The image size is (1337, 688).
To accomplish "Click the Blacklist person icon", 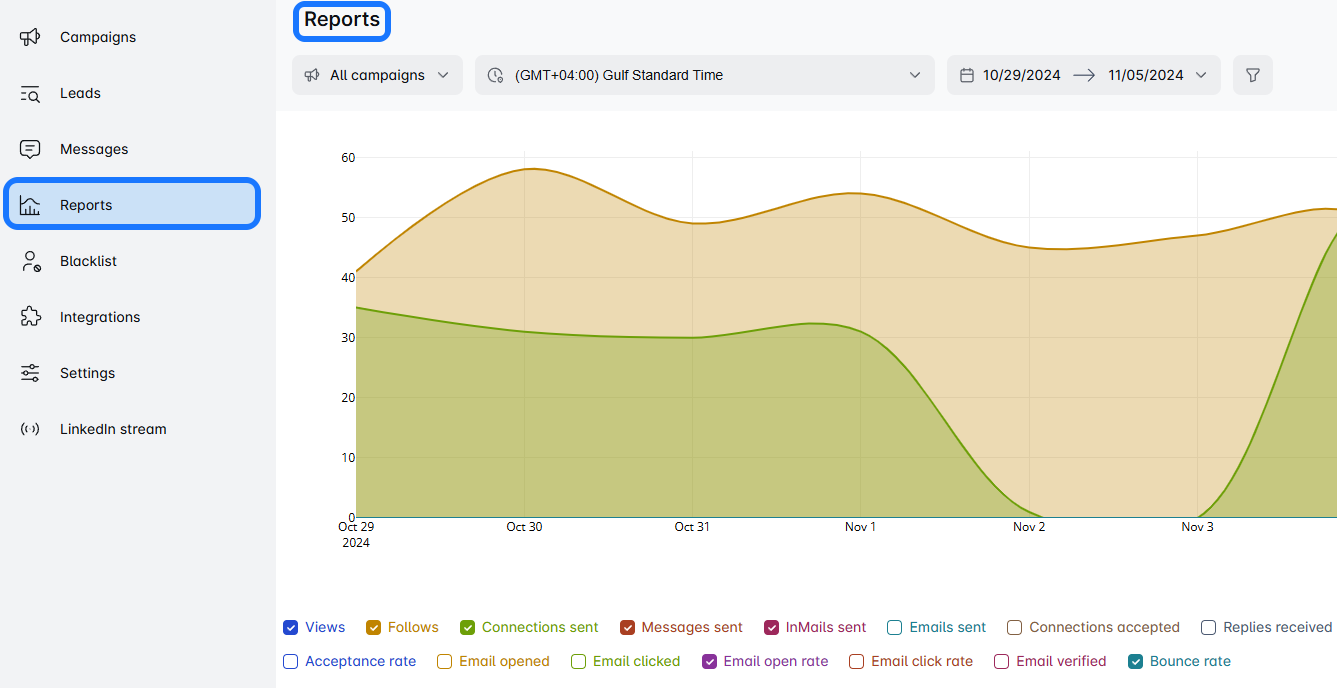I will coord(30,262).
